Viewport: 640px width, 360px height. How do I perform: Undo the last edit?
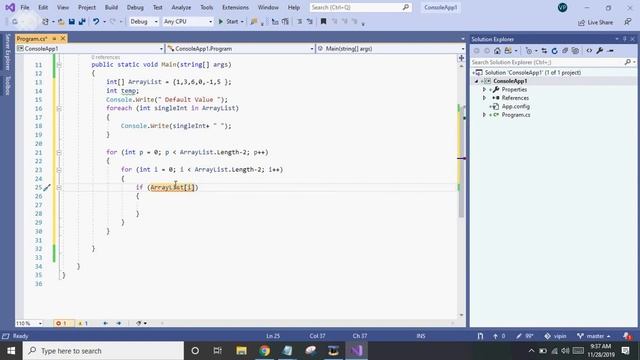click(96, 22)
